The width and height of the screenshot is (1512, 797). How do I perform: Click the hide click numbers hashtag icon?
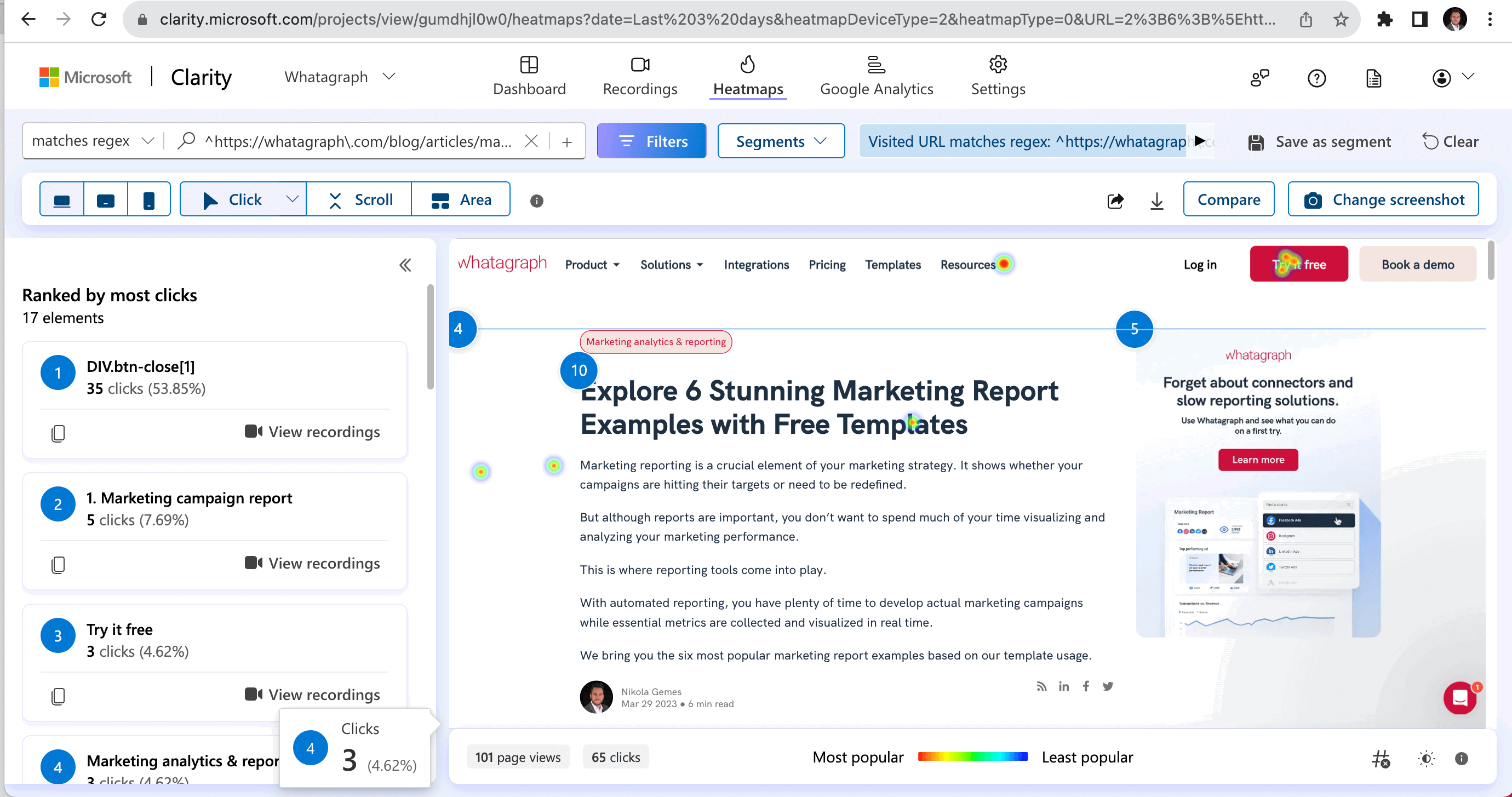click(x=1381, y=758)
